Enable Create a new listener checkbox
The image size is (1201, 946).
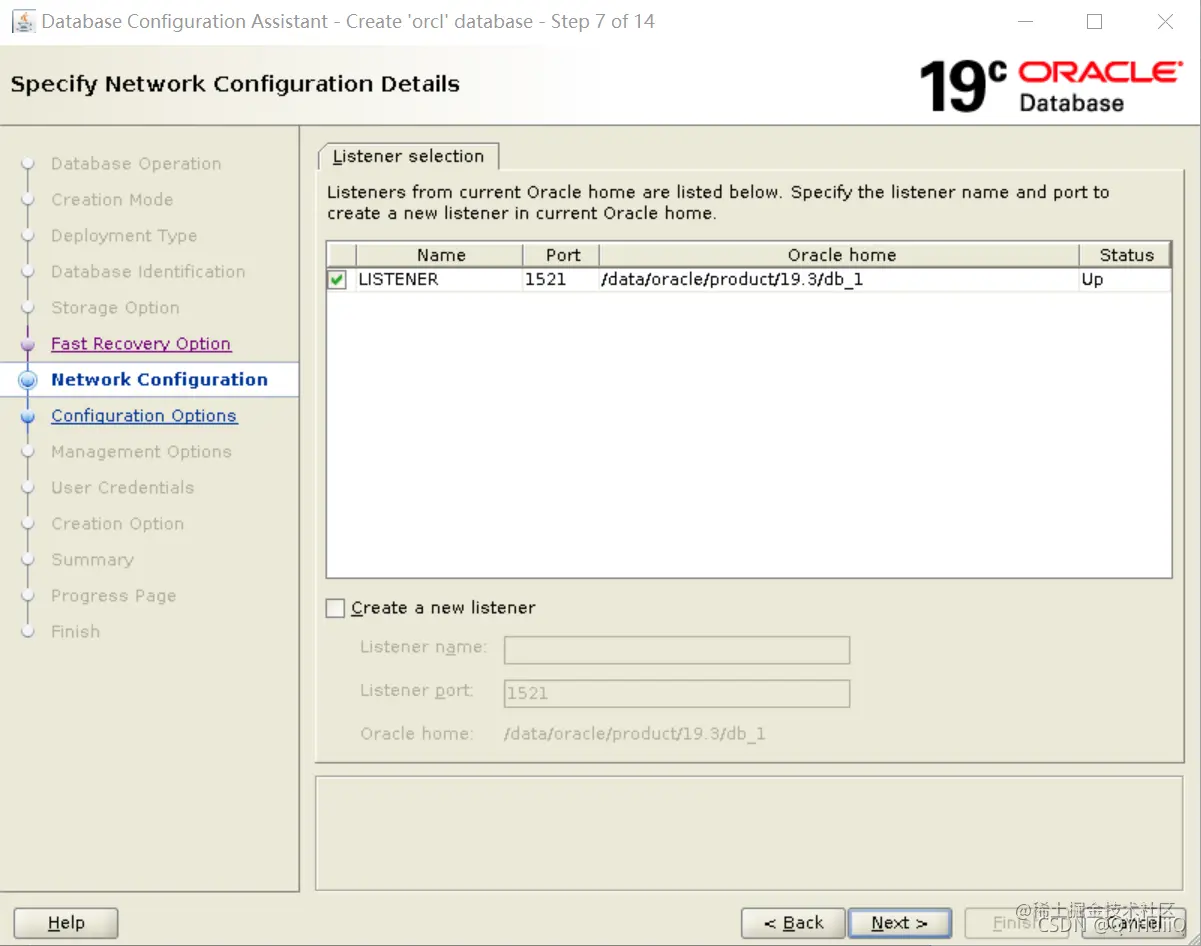tap(335, 608)
